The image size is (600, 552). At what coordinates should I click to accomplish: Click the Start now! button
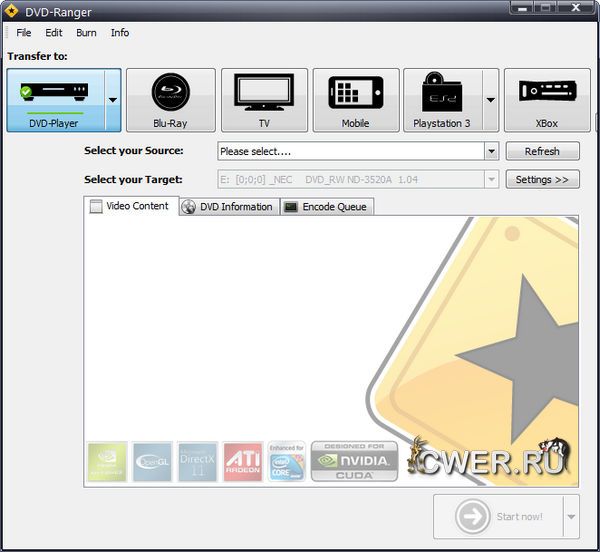499,517
